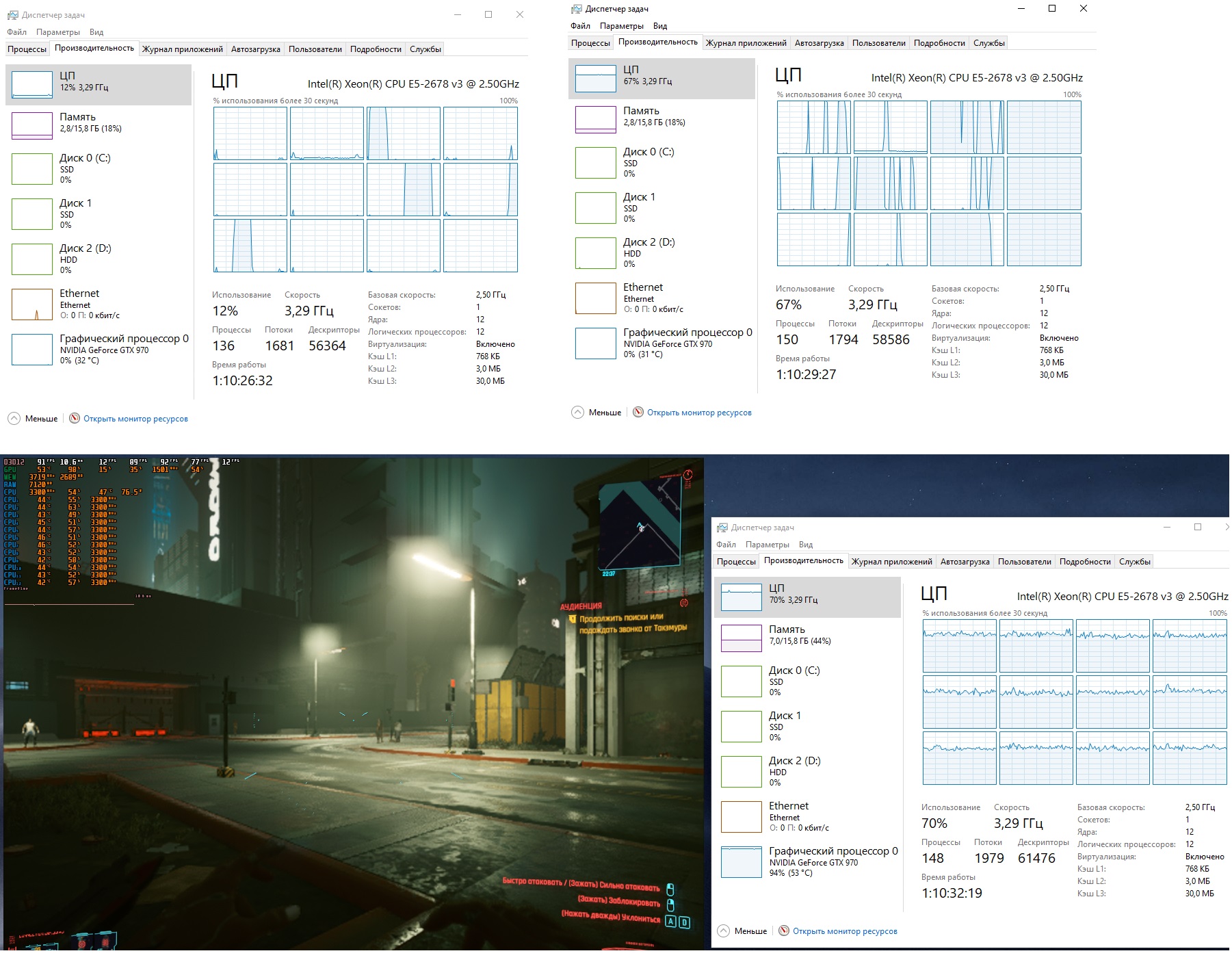This screenshot has width=1232, height=962.
Task: Select Диск 1 SSD in 12% CPU window
Action: coord(99,214)
